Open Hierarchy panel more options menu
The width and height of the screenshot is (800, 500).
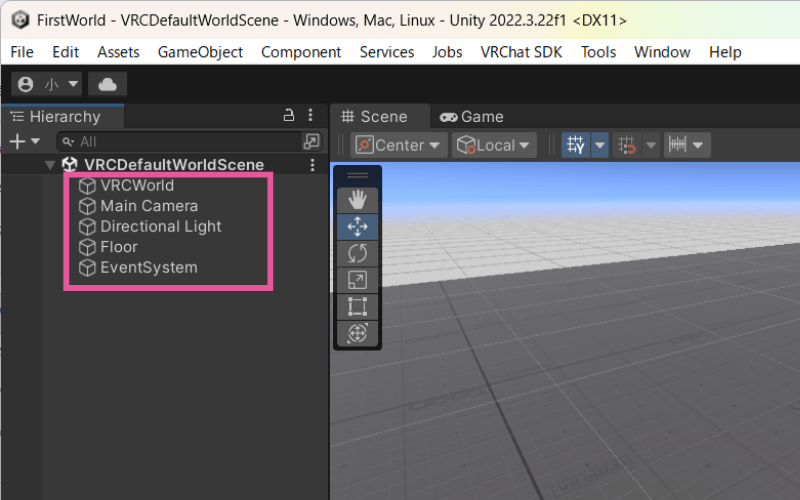coord(311,115)
